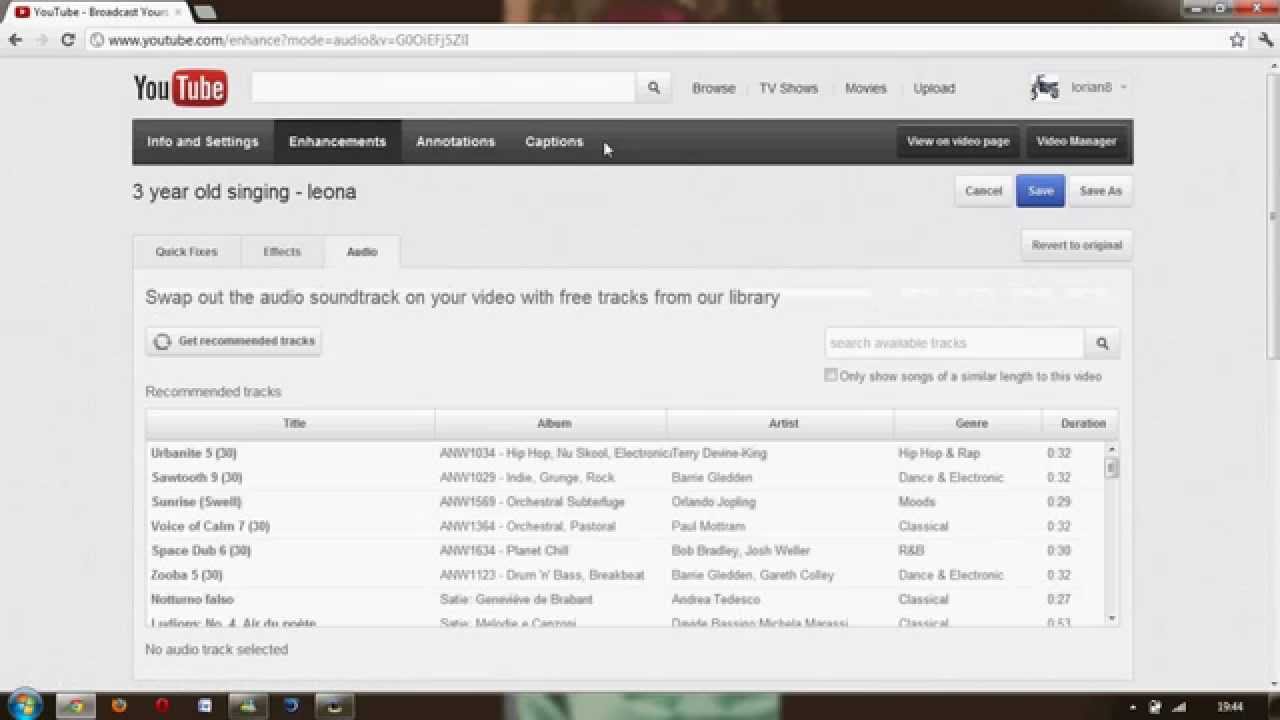This screenshot has height=720, width=1280.
Task: Go back with the browser back arrow
Action: pos(15,40)
